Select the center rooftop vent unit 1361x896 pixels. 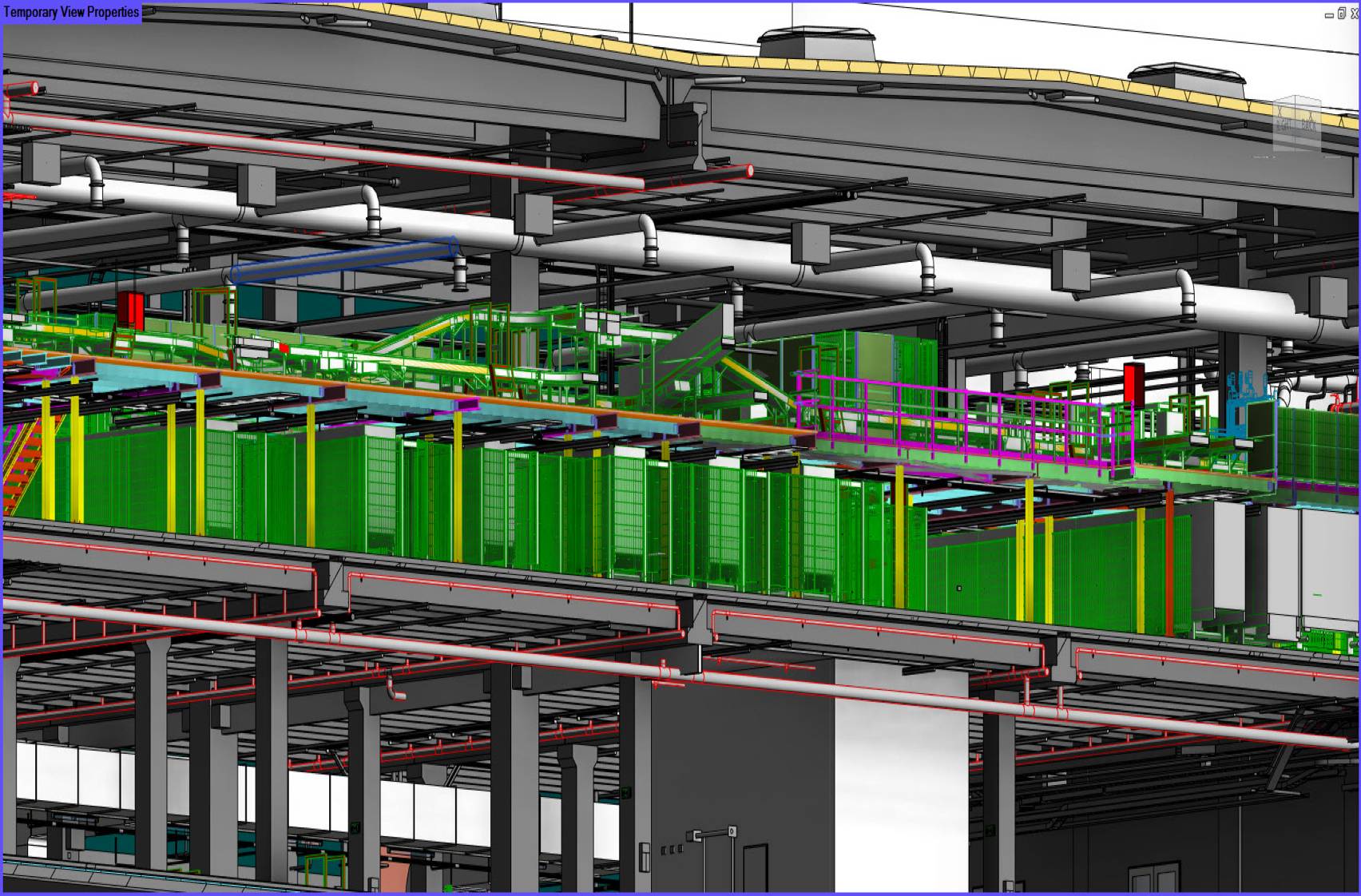point(815,43)
